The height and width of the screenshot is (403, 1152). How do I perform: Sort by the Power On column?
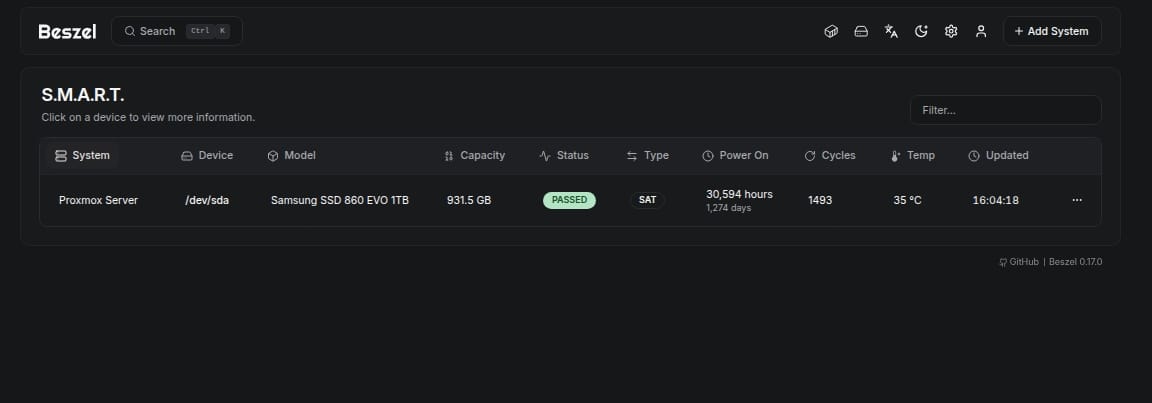pyautogui.click(x=735, y=156)
